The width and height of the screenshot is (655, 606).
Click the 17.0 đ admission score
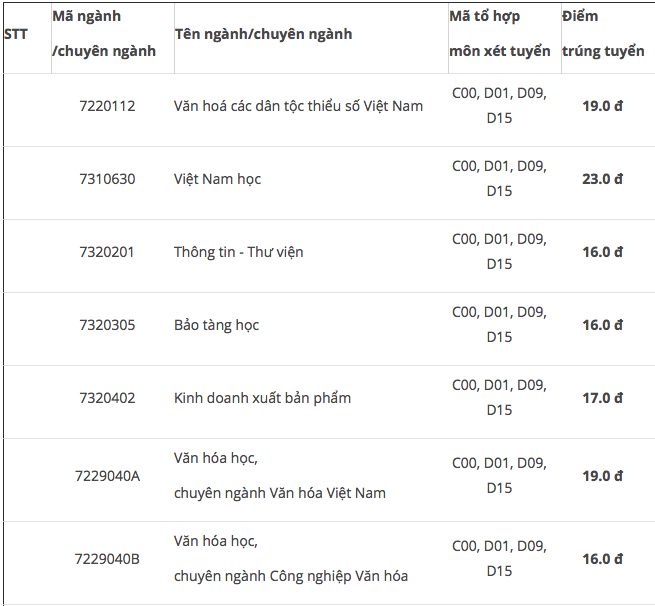tap(602, 398)
